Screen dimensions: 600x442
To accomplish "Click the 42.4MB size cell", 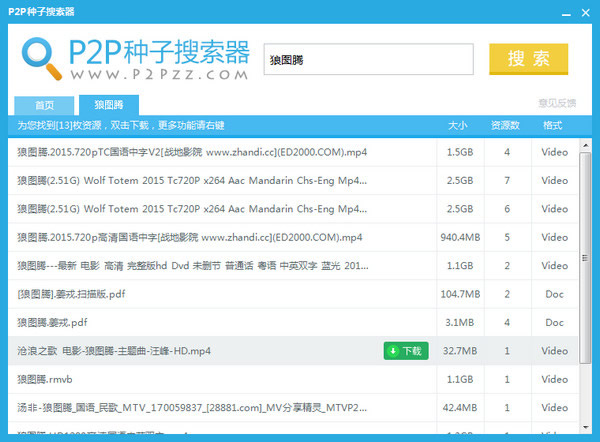I will click(460, 408).
